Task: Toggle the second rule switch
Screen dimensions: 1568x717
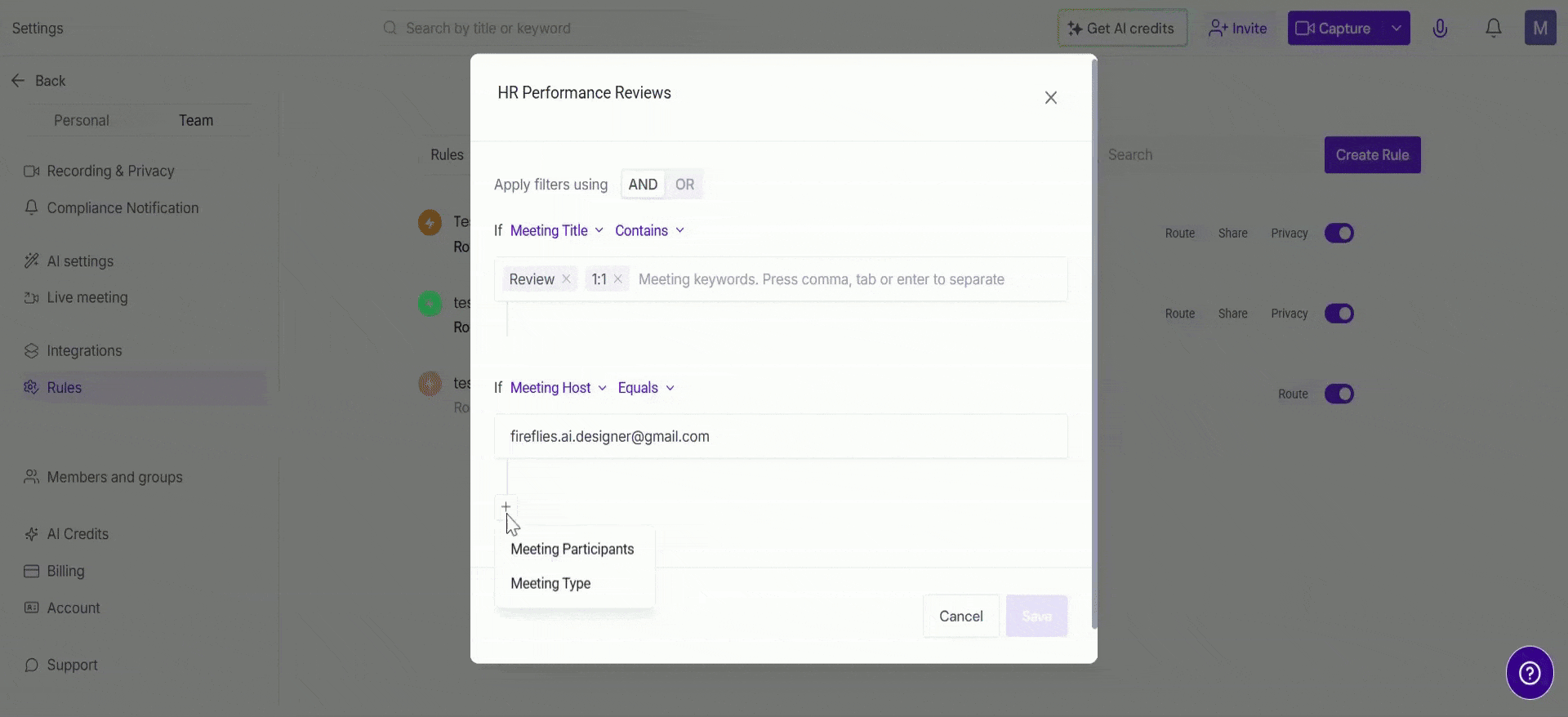Action: (1339, 314)
